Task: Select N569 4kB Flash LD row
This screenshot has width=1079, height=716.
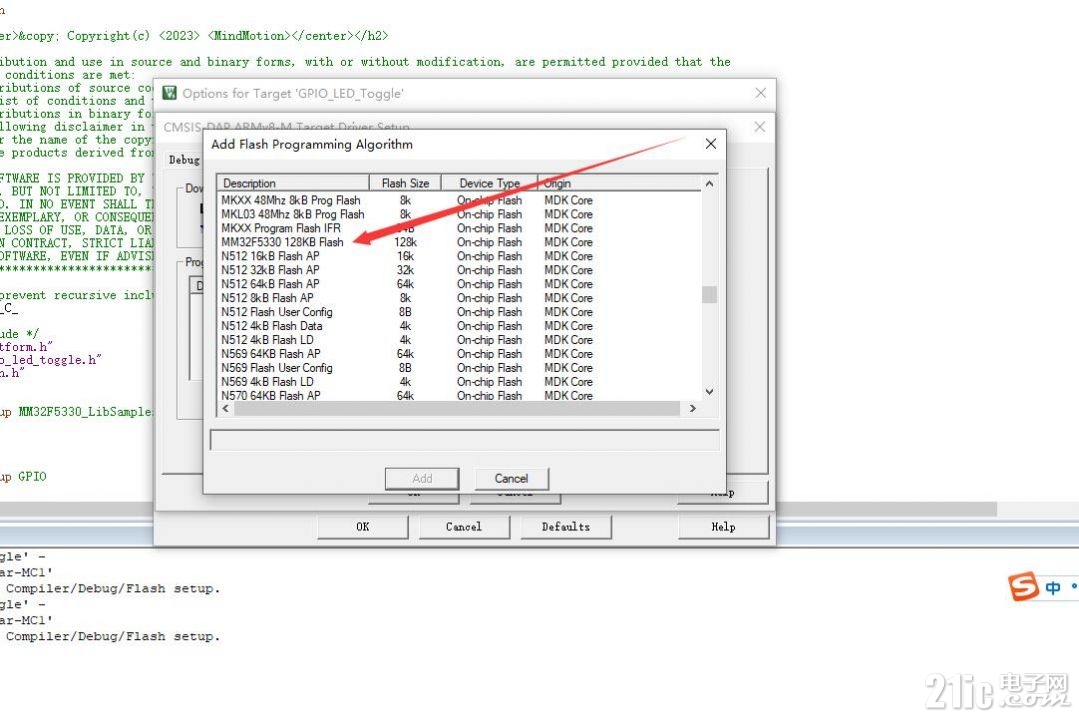Action: (x=460, y=381)
